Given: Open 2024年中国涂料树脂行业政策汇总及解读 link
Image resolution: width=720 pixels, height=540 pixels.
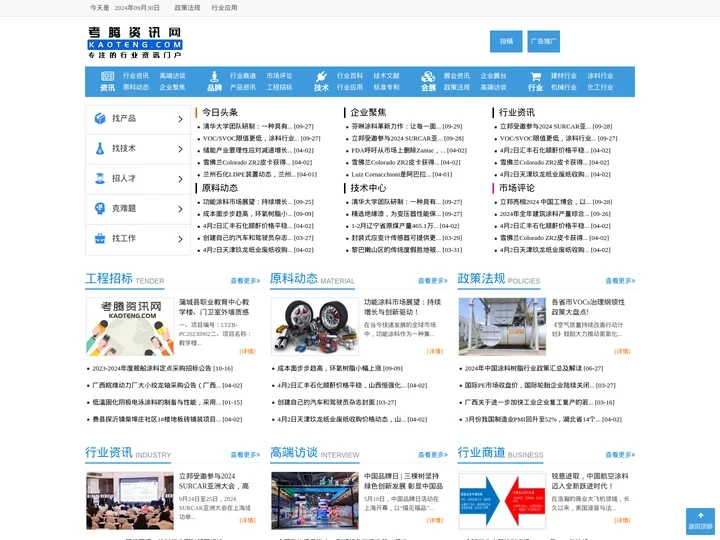Looking at the screenshot, I should tap(523, 368).
